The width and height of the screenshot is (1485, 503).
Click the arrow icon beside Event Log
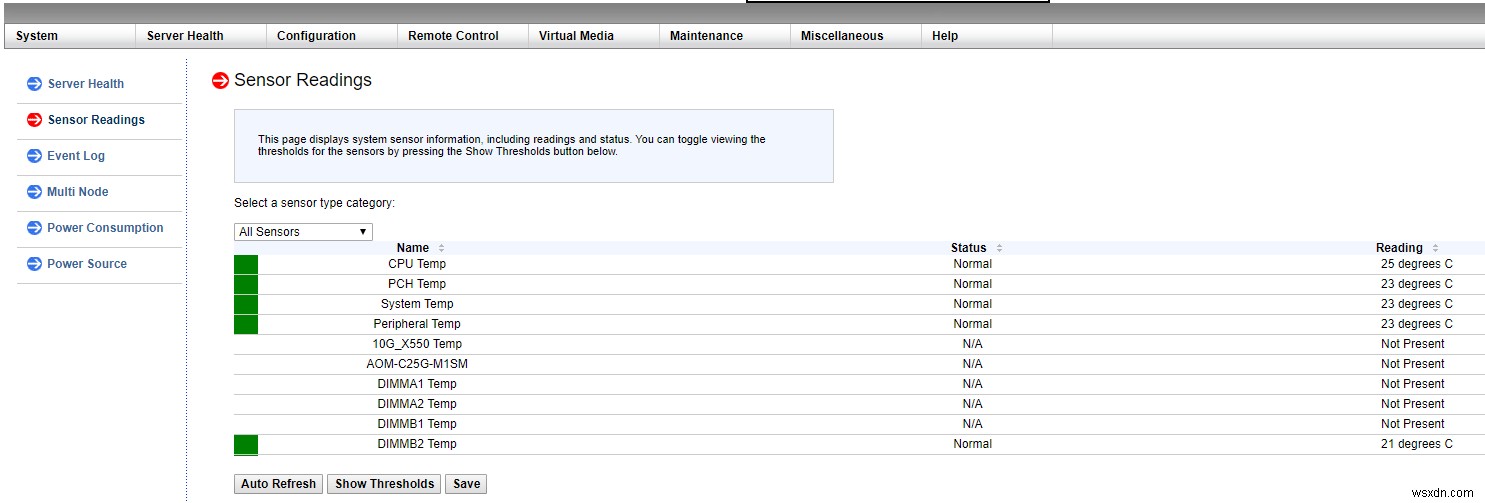point(35,156)
